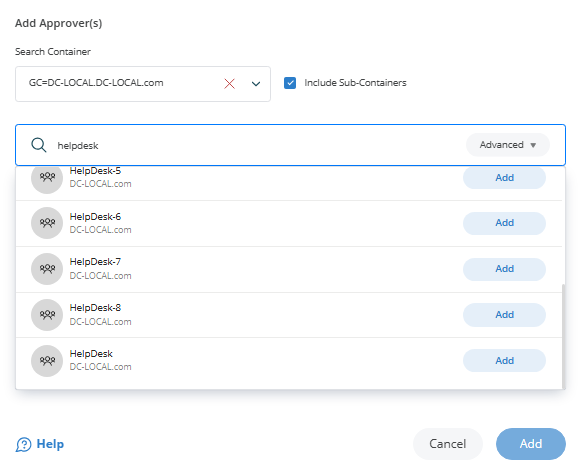Click the HelpDesk-6 name text
This screenshot has width=582, height=472.
(95, 217)
